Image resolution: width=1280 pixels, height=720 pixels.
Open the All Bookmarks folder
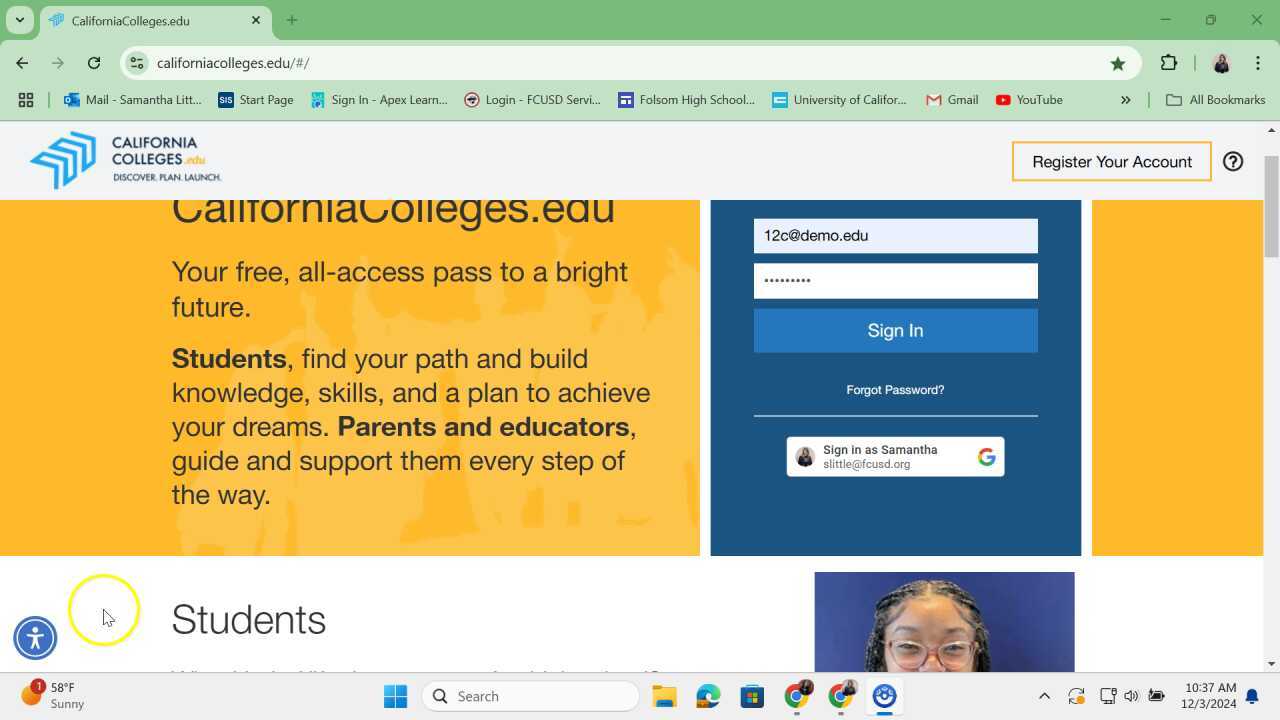1215,100
